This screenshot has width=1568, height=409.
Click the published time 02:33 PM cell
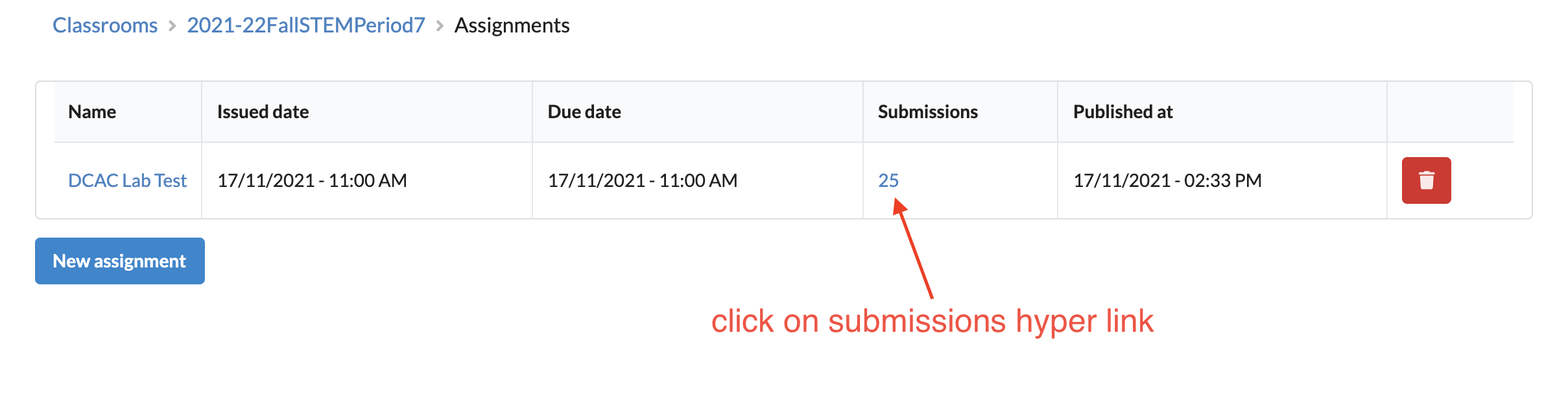pos(1167,180)
